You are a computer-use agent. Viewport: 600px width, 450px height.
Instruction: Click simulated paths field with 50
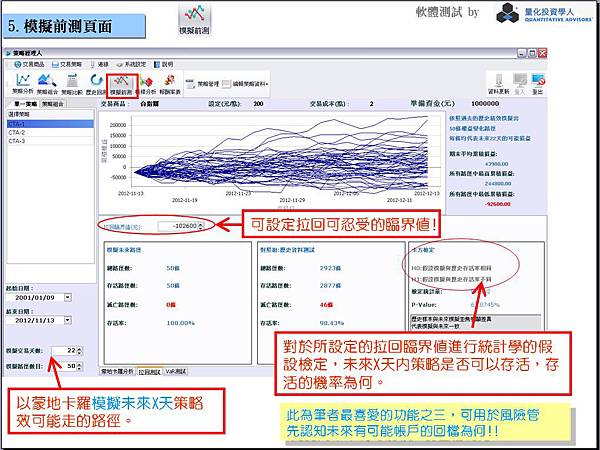(x=64, y=366)
